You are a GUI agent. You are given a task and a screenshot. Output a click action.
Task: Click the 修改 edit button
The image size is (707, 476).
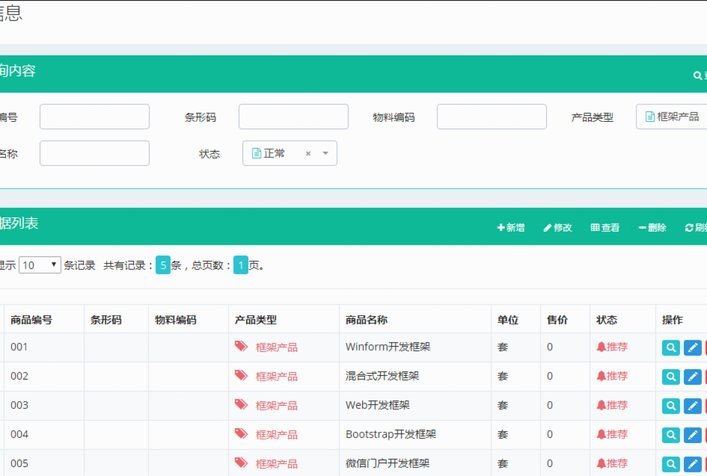558,228
